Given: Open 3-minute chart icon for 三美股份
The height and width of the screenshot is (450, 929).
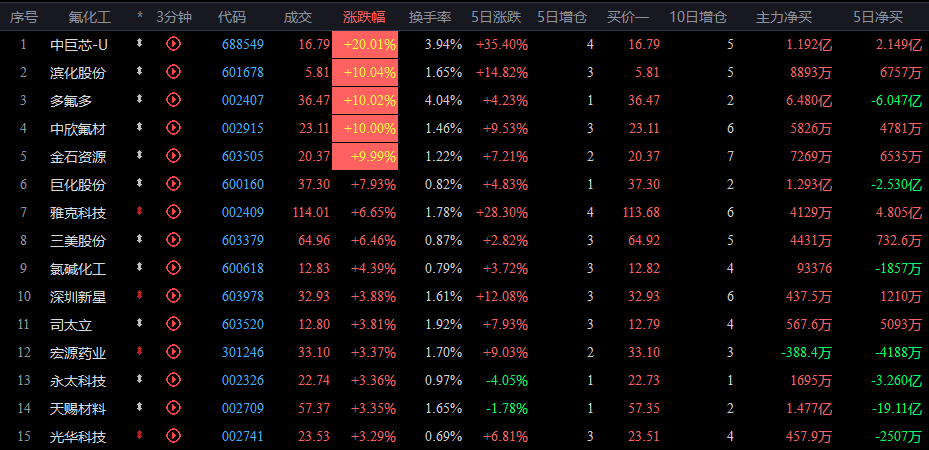Looking at the screenshot, I should pyautogui.click(x=173, y=239).
